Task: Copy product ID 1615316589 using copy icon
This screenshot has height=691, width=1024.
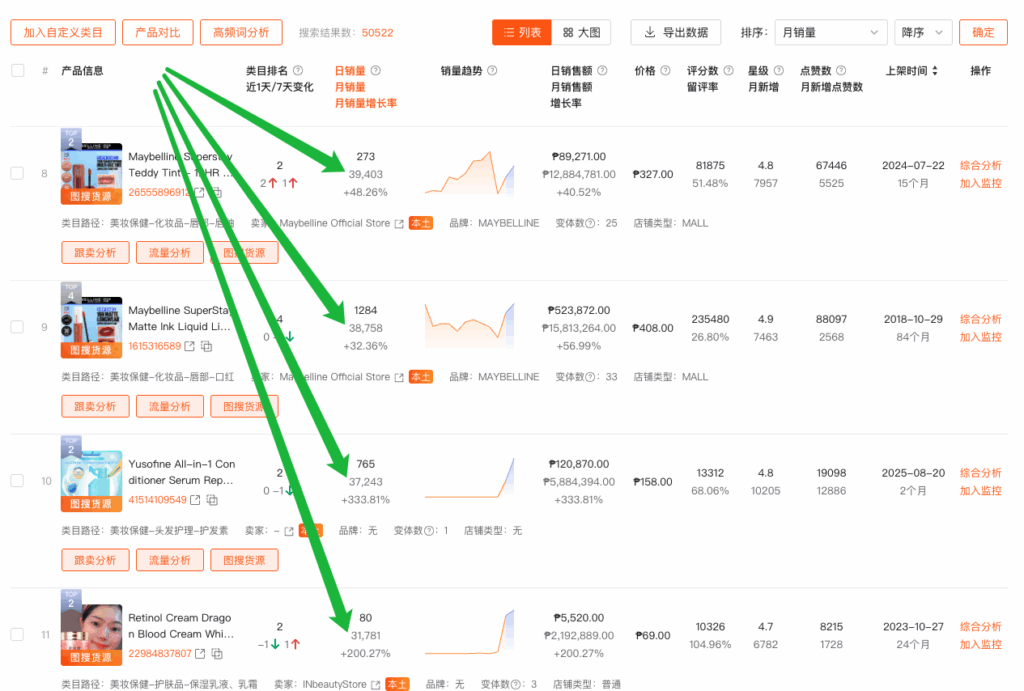Action: (x=207, y=346)
